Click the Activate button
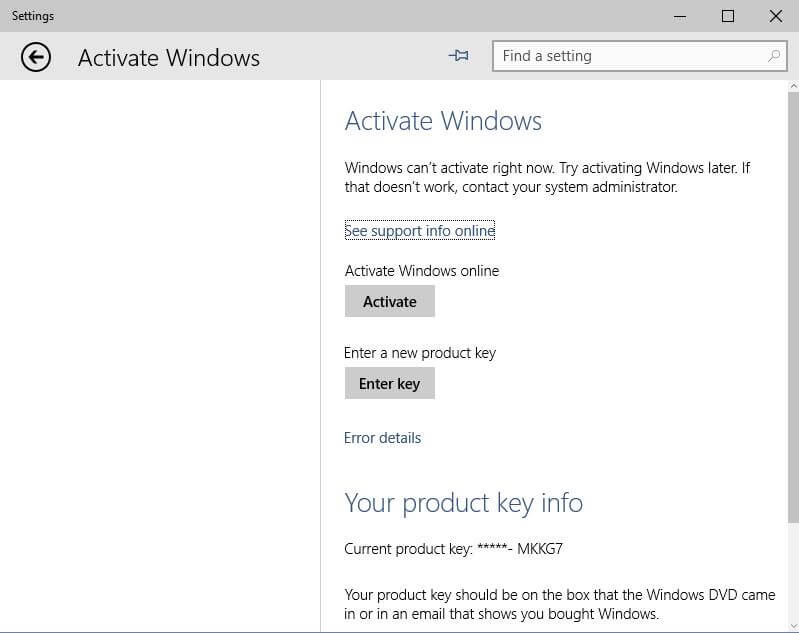This screenshot has height=633, width=799. click(x=390, y=301)
